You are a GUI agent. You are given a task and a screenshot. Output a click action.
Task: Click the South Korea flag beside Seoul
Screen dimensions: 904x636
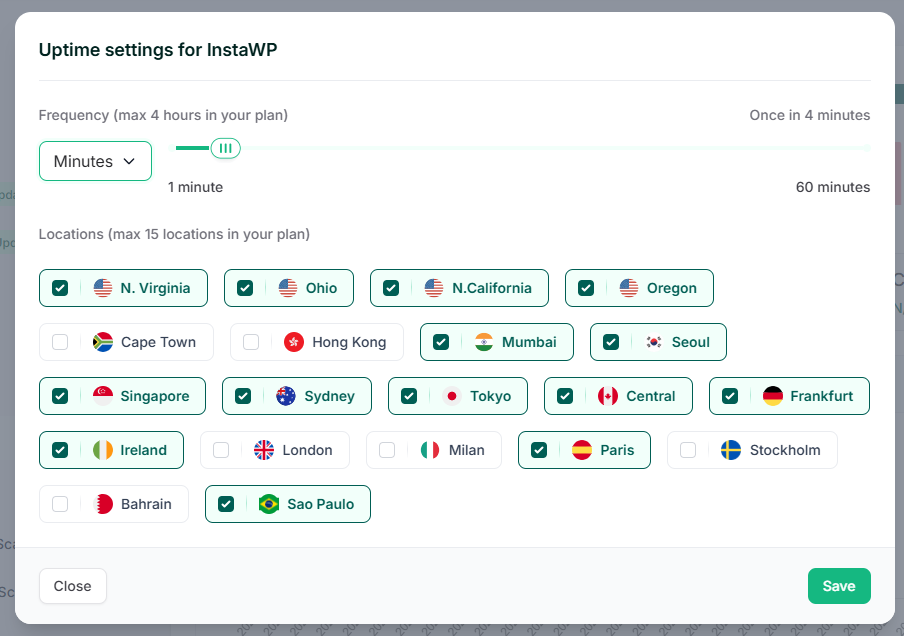pyautogui.click(x=654, y=342)
